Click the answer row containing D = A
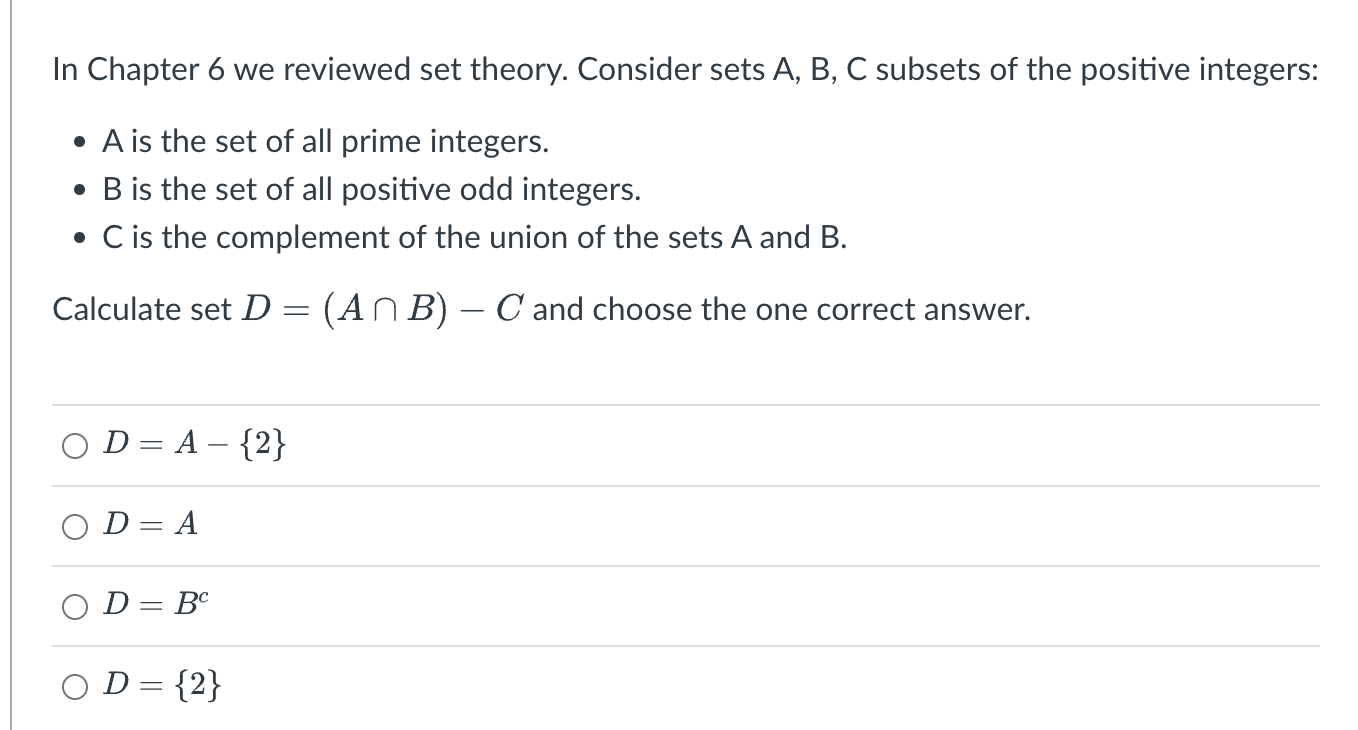The height and width of the screenshot is (730, 1358). point(600,525)
